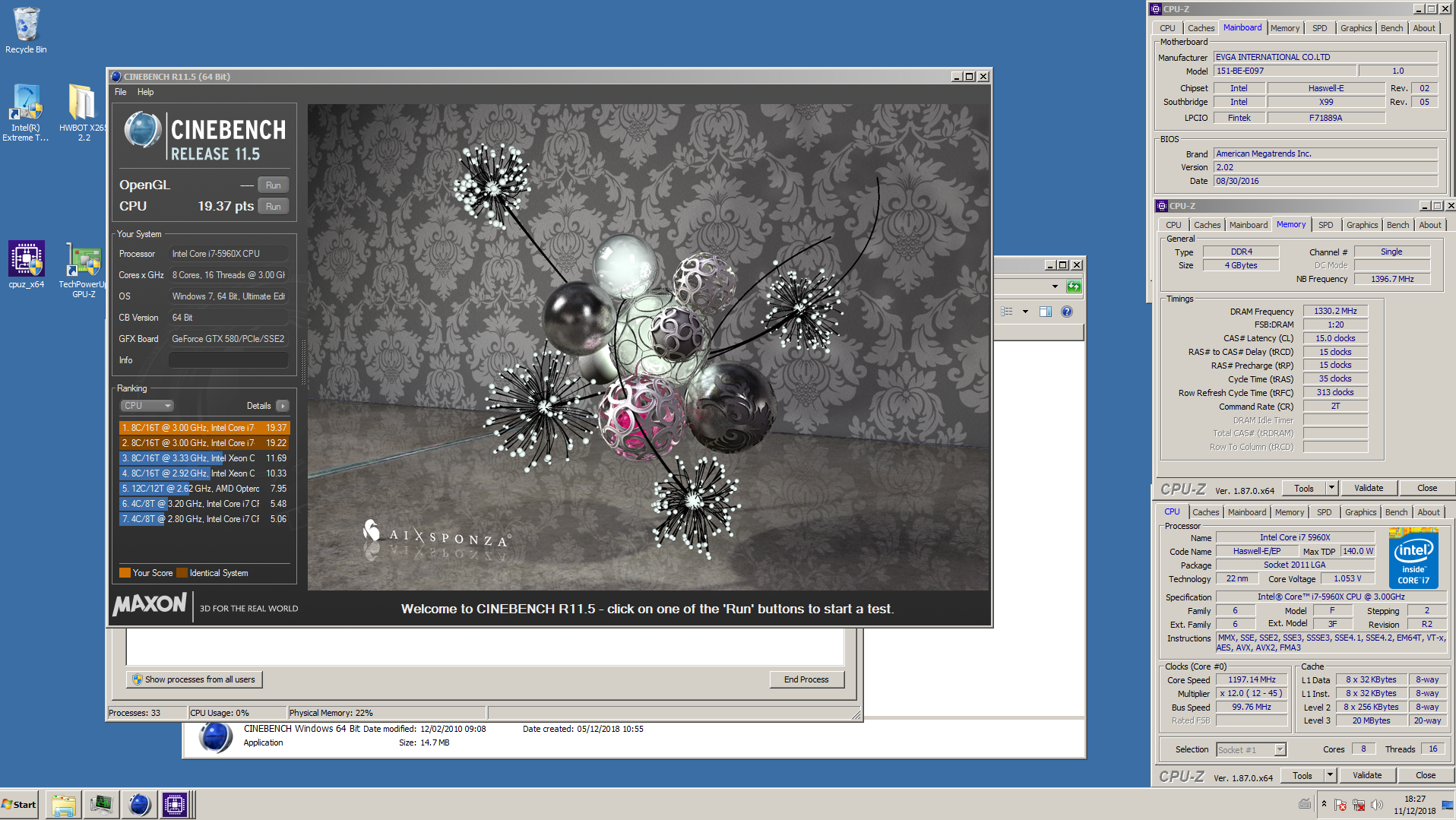Click the keyboard icon near system tray
Screen dimensions: 1456x820
(x=1304, y=804)
